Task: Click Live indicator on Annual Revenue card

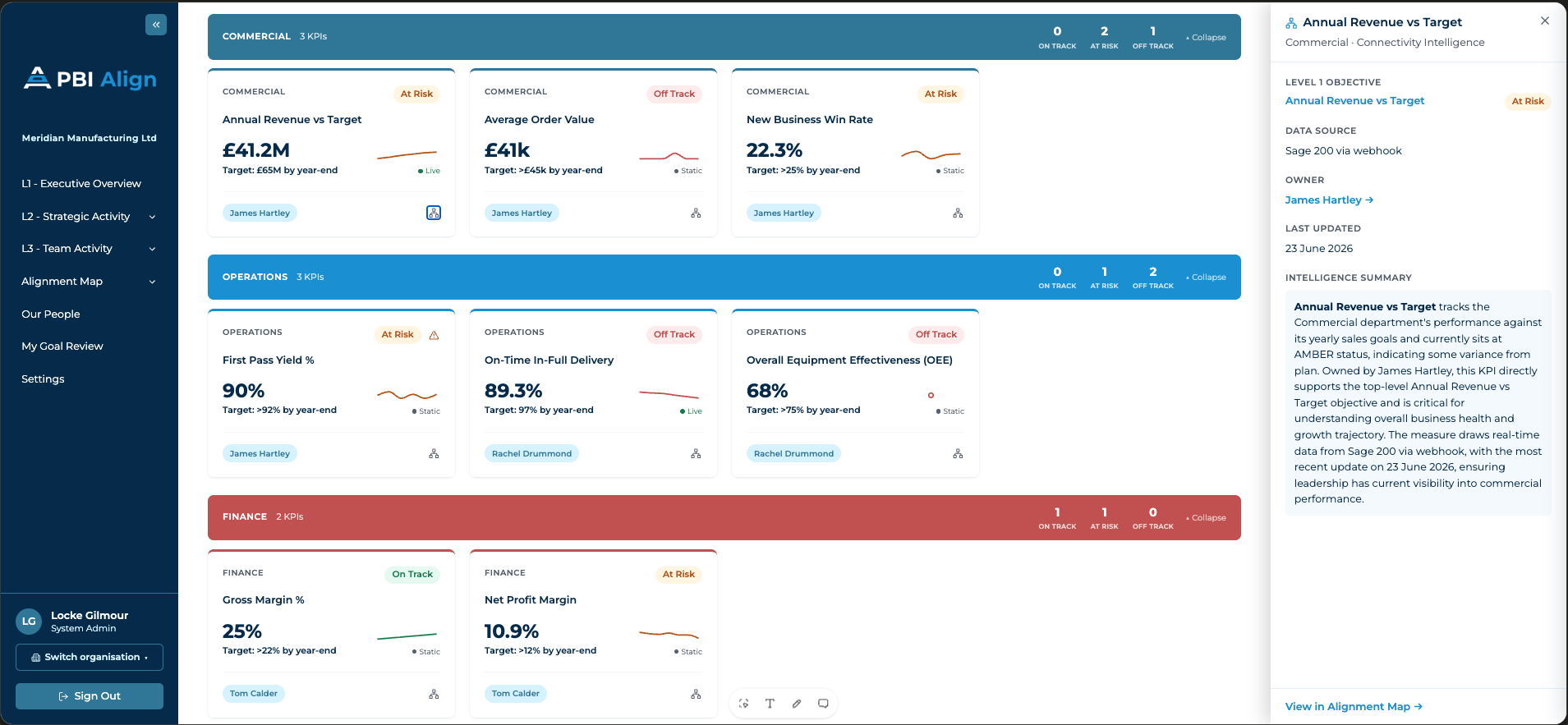Action: [430, 171]
